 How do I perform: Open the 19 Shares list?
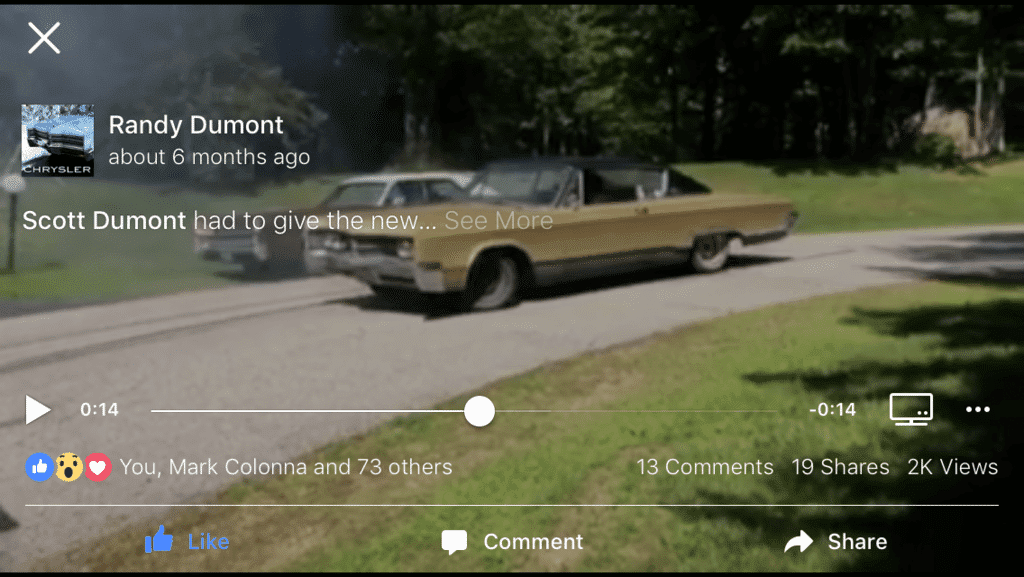point(840,467)
